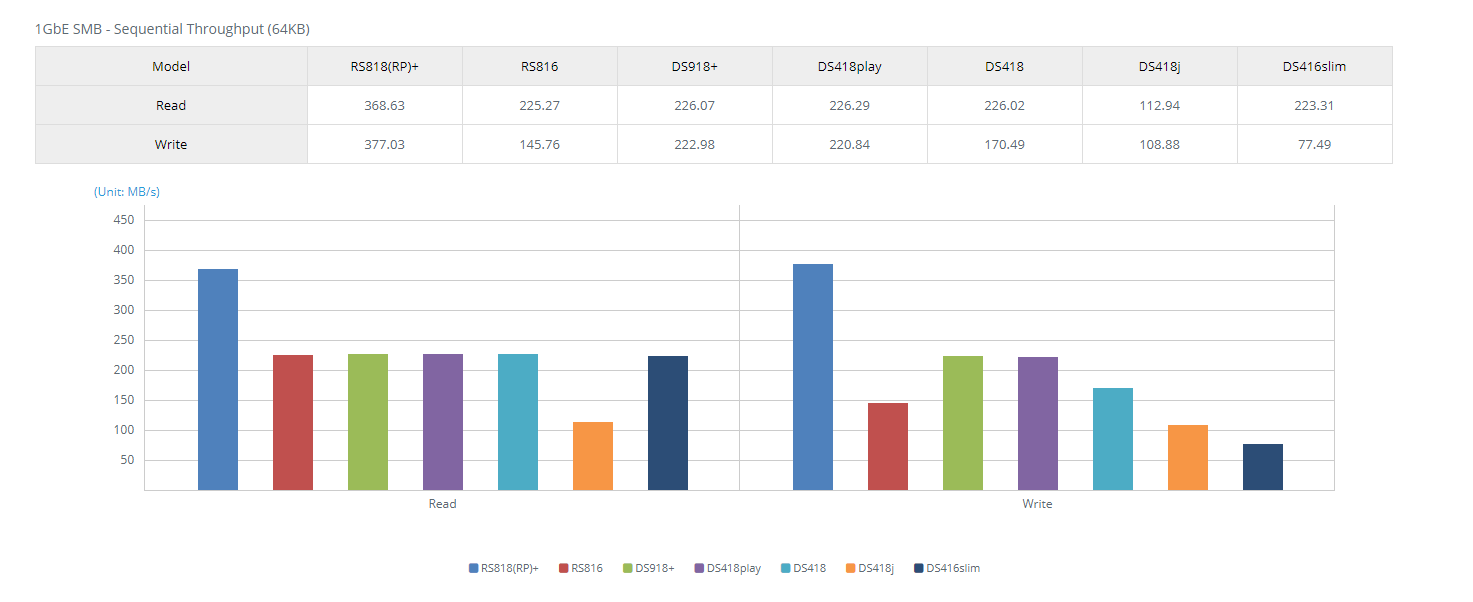Click the 400 y-axis tick label
The width and height of the screenshot is (1473, 602).
125,250
